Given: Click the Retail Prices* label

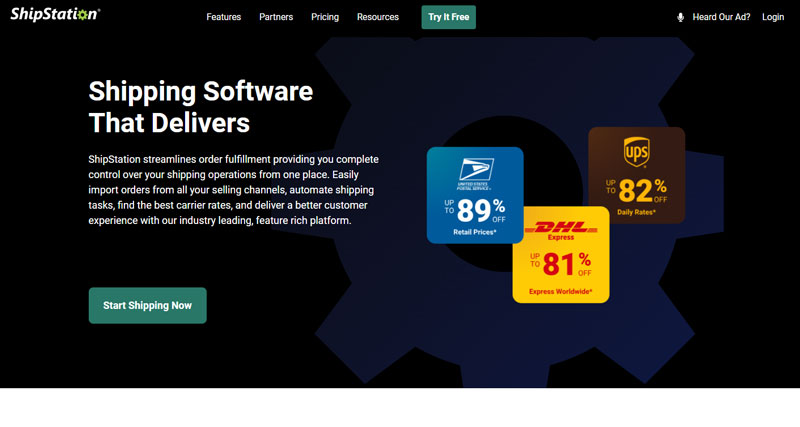Looking at the screenshot, I should pos(475,232).
